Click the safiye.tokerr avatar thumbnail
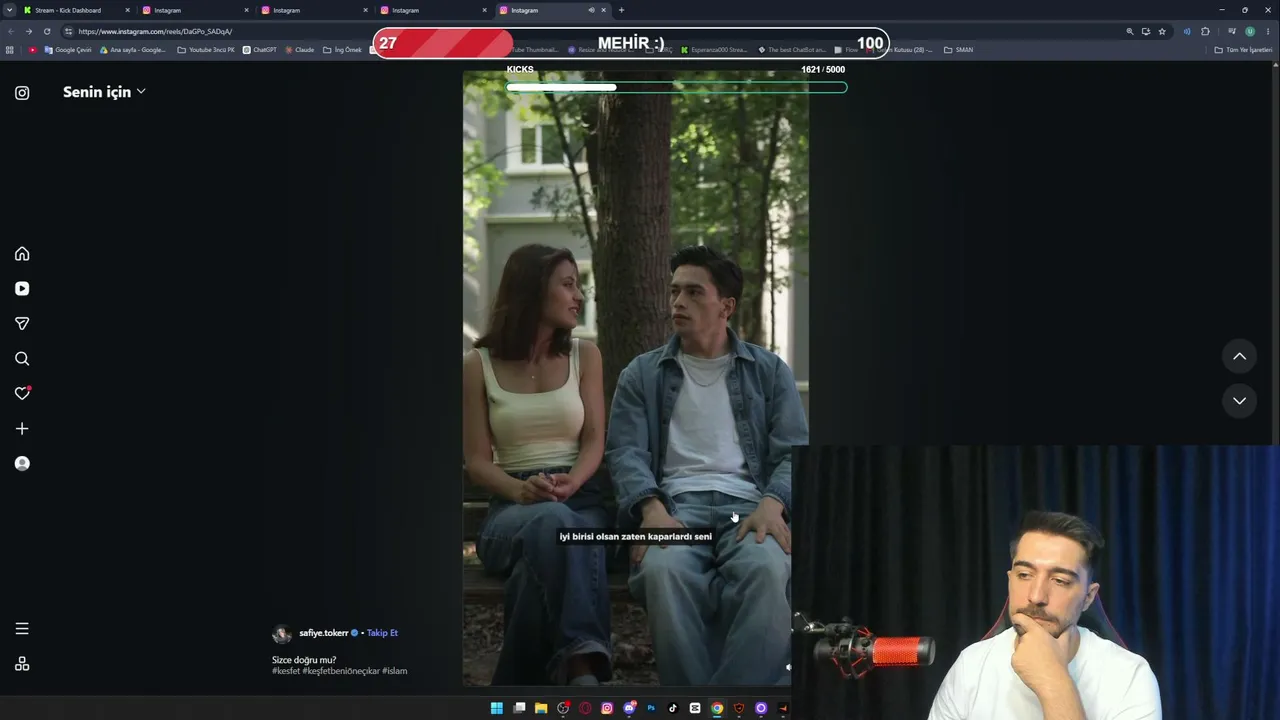 point(282,634)
